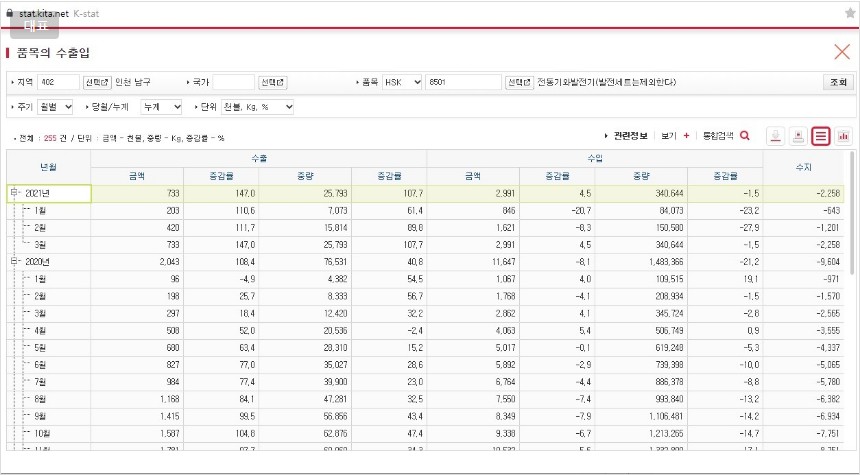Image resolution: width=860 pixels, height=475 pixels.
Task: Switch to table list view icon
Action: click(821, 136)
